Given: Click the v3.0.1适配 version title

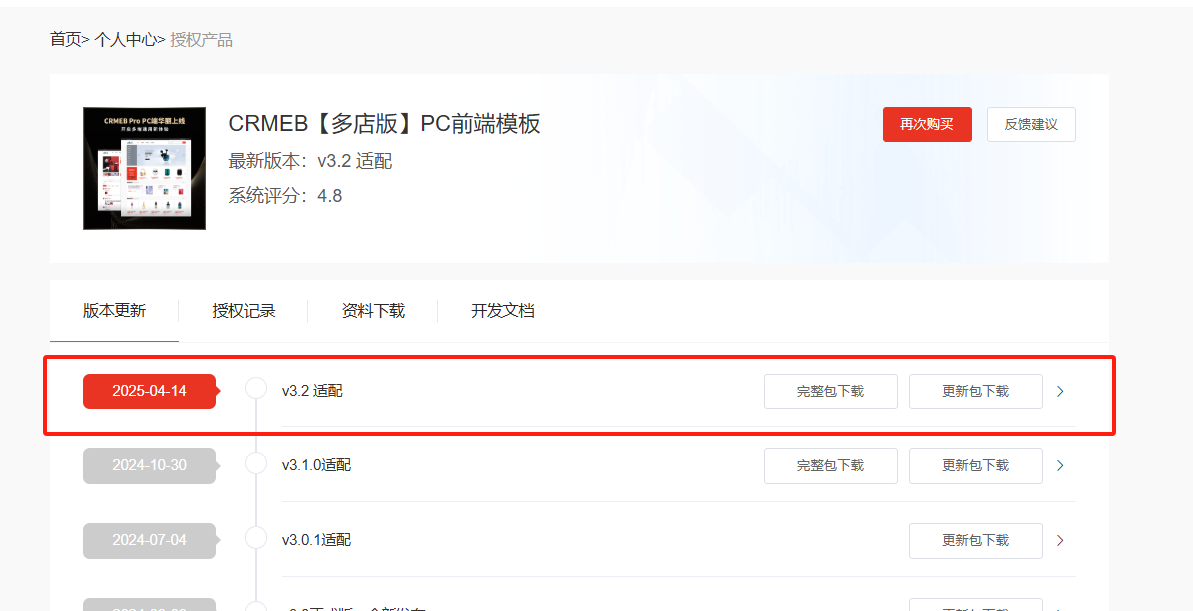Looking at the screenshot, I should click(317, 540).
